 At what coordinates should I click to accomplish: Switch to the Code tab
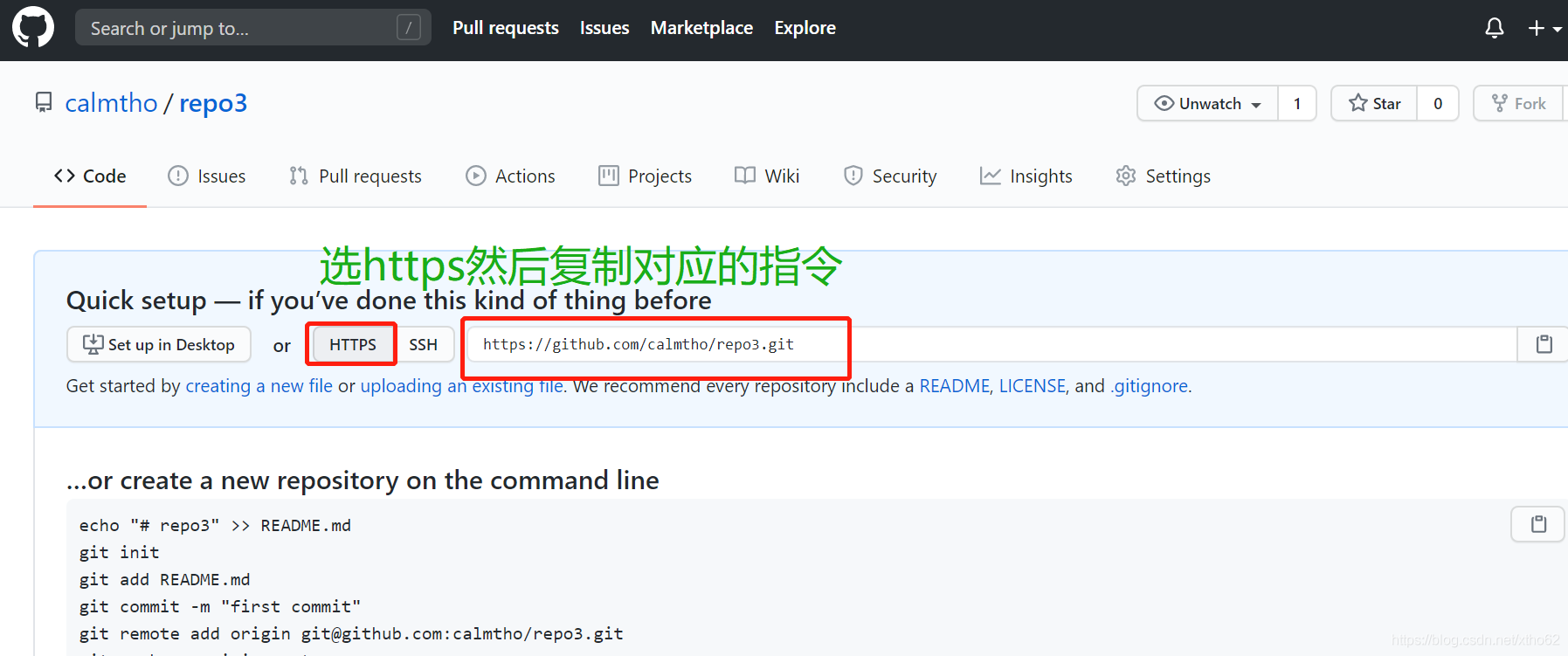90,176
